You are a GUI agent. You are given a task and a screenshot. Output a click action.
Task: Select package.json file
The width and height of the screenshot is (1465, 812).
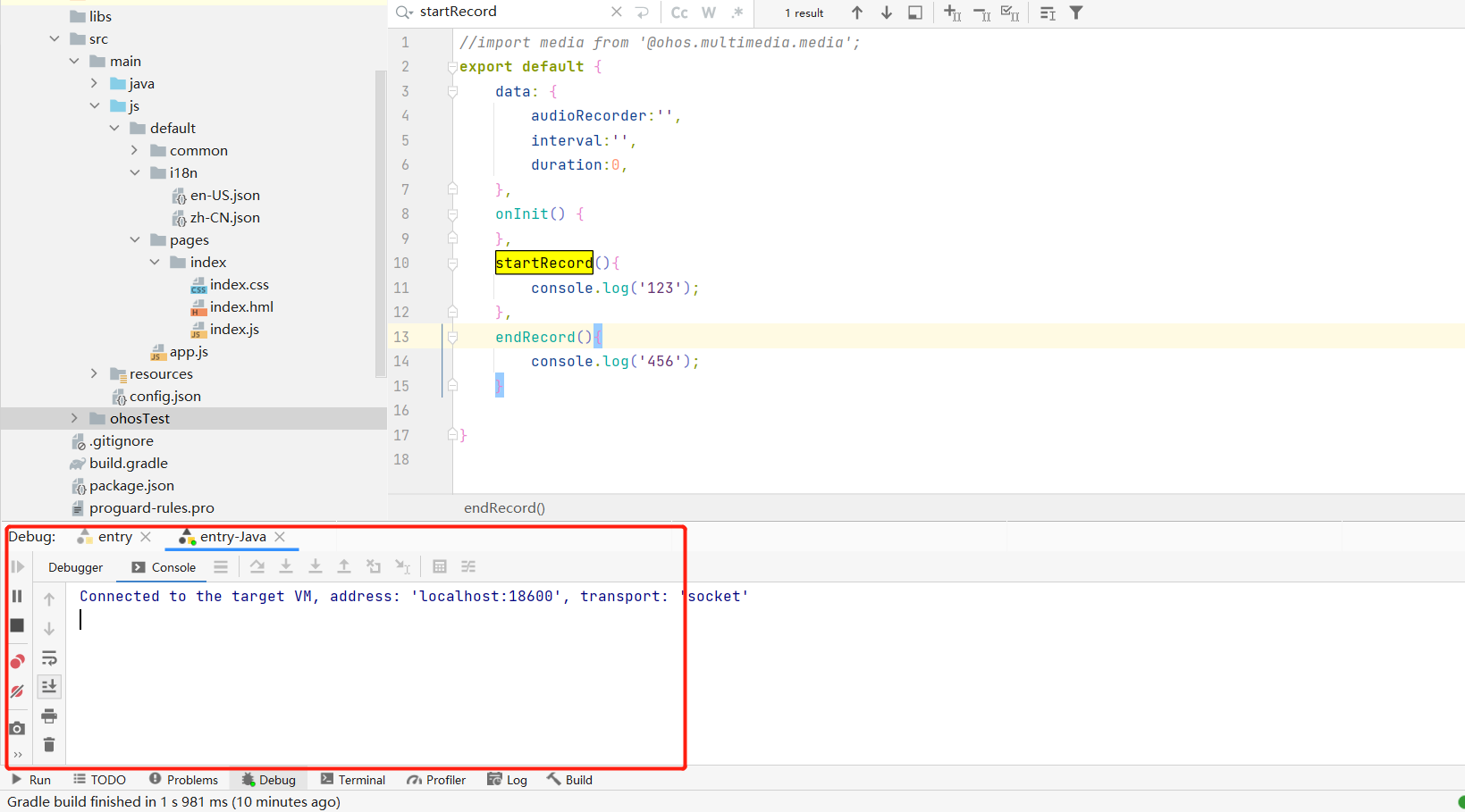click(122, 485)
